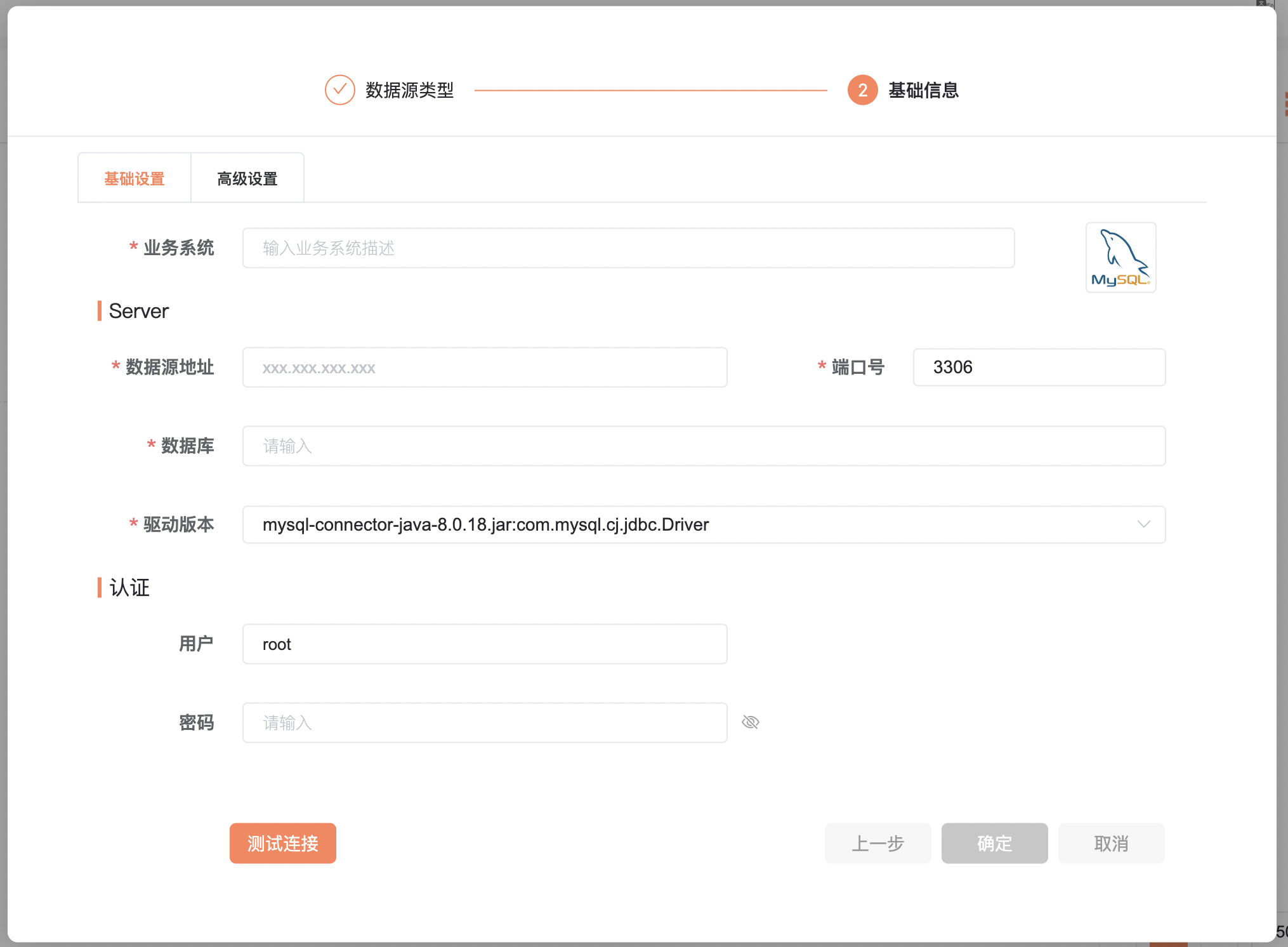The image size is (1288, 947).
Task: Click the 取消 cancel button
Action: [1110, 843]
